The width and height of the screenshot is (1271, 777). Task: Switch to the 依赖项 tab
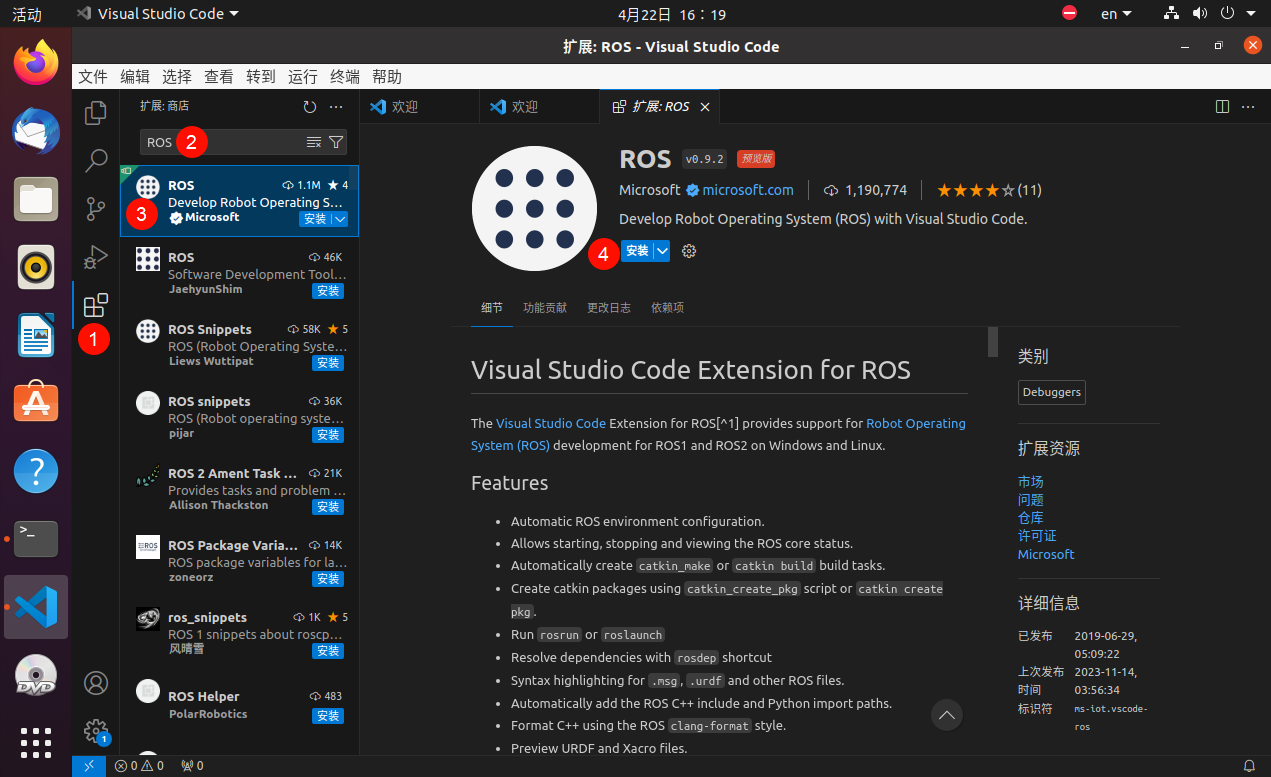tap(667, 308)
